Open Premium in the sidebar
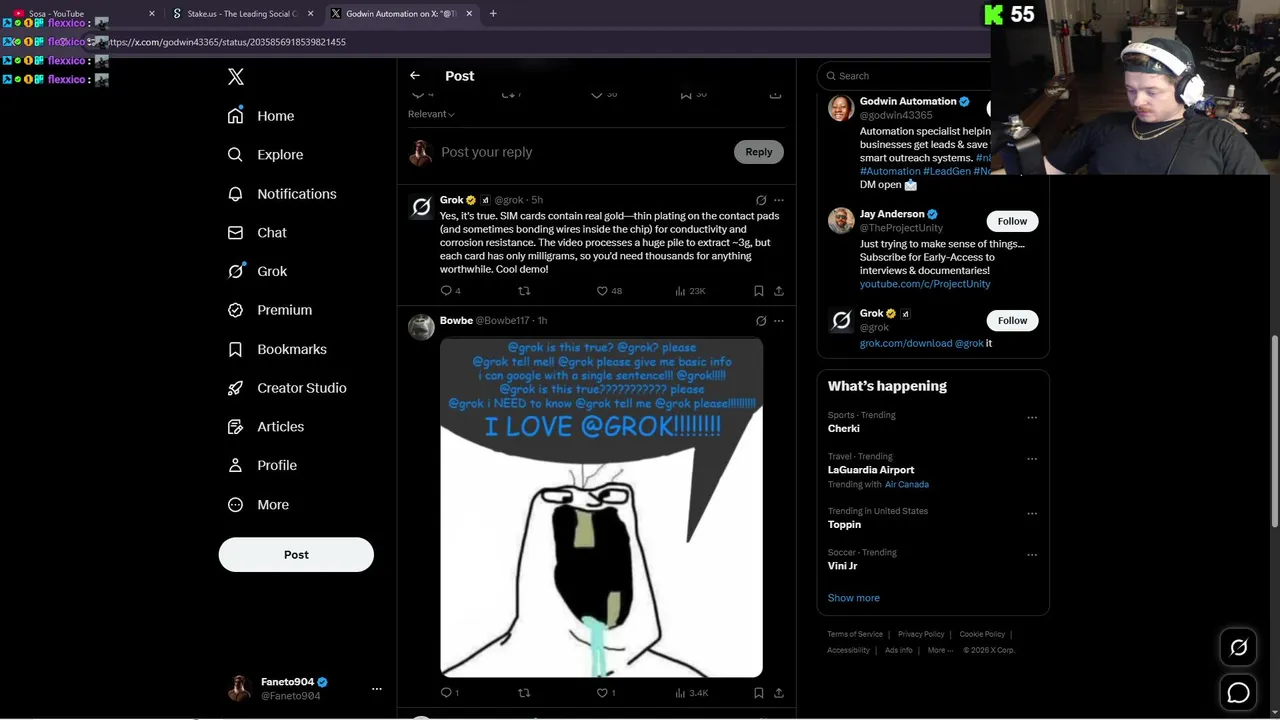This screenshot has width=1280, height=720. (x=270, y=310)
